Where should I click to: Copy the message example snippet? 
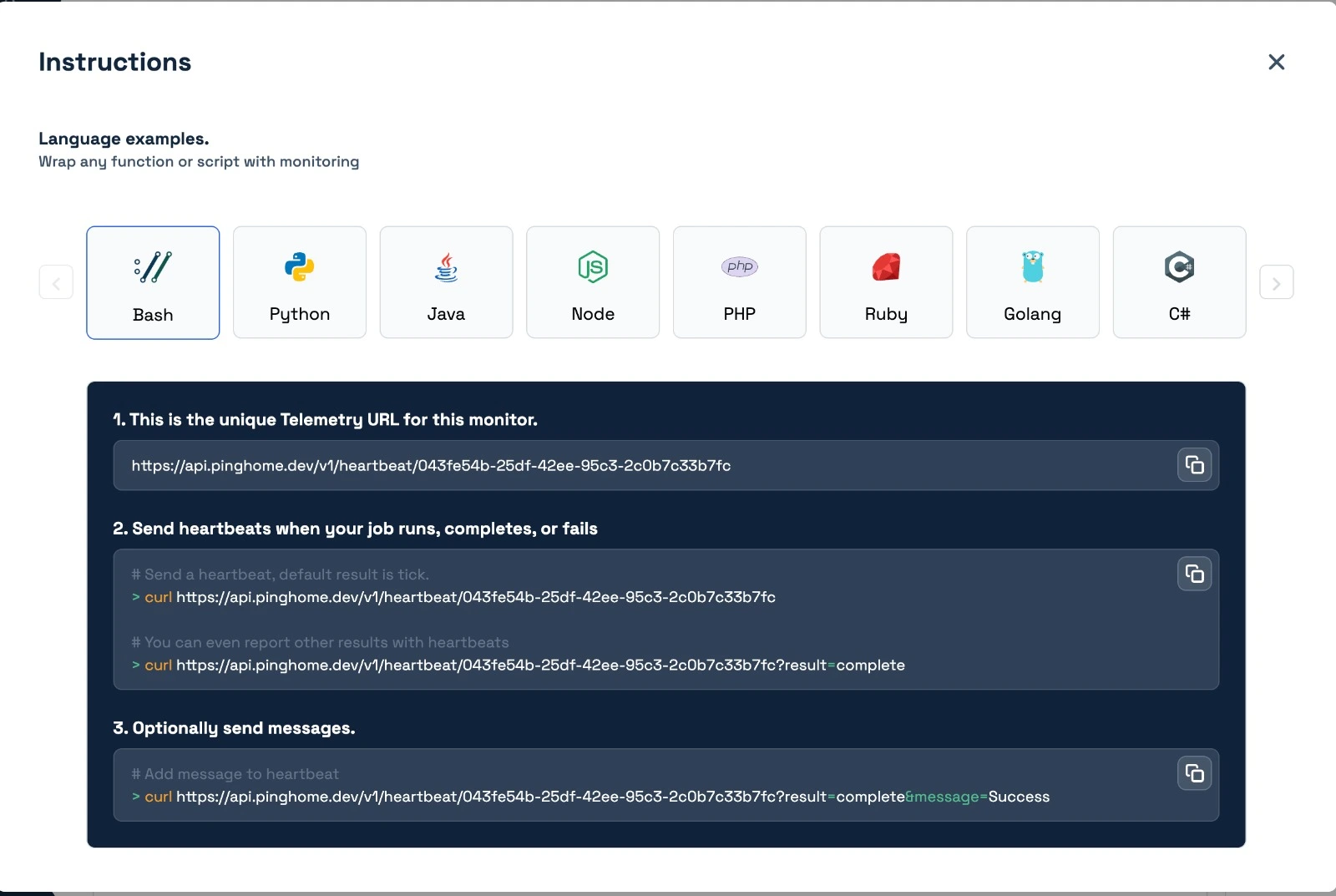1194,773
